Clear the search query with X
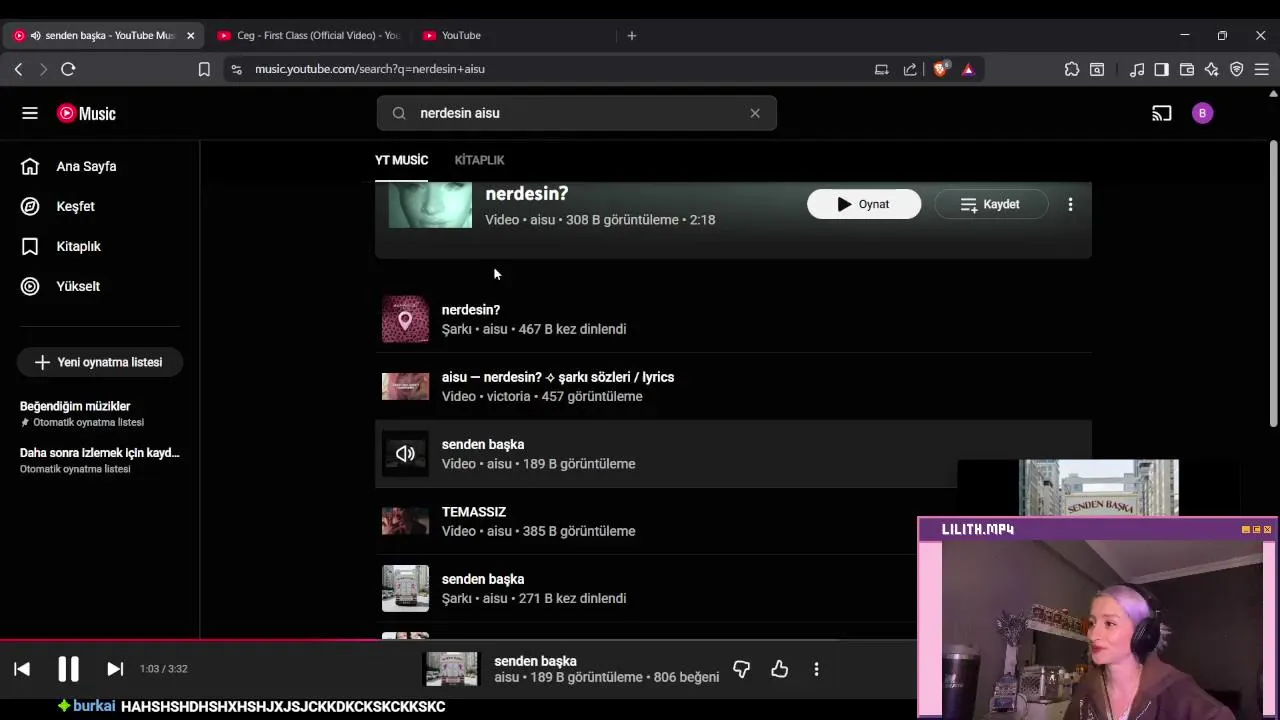The width and height of the screenshot is (1280, 720). pyautogui.click(x=755, y=113)
